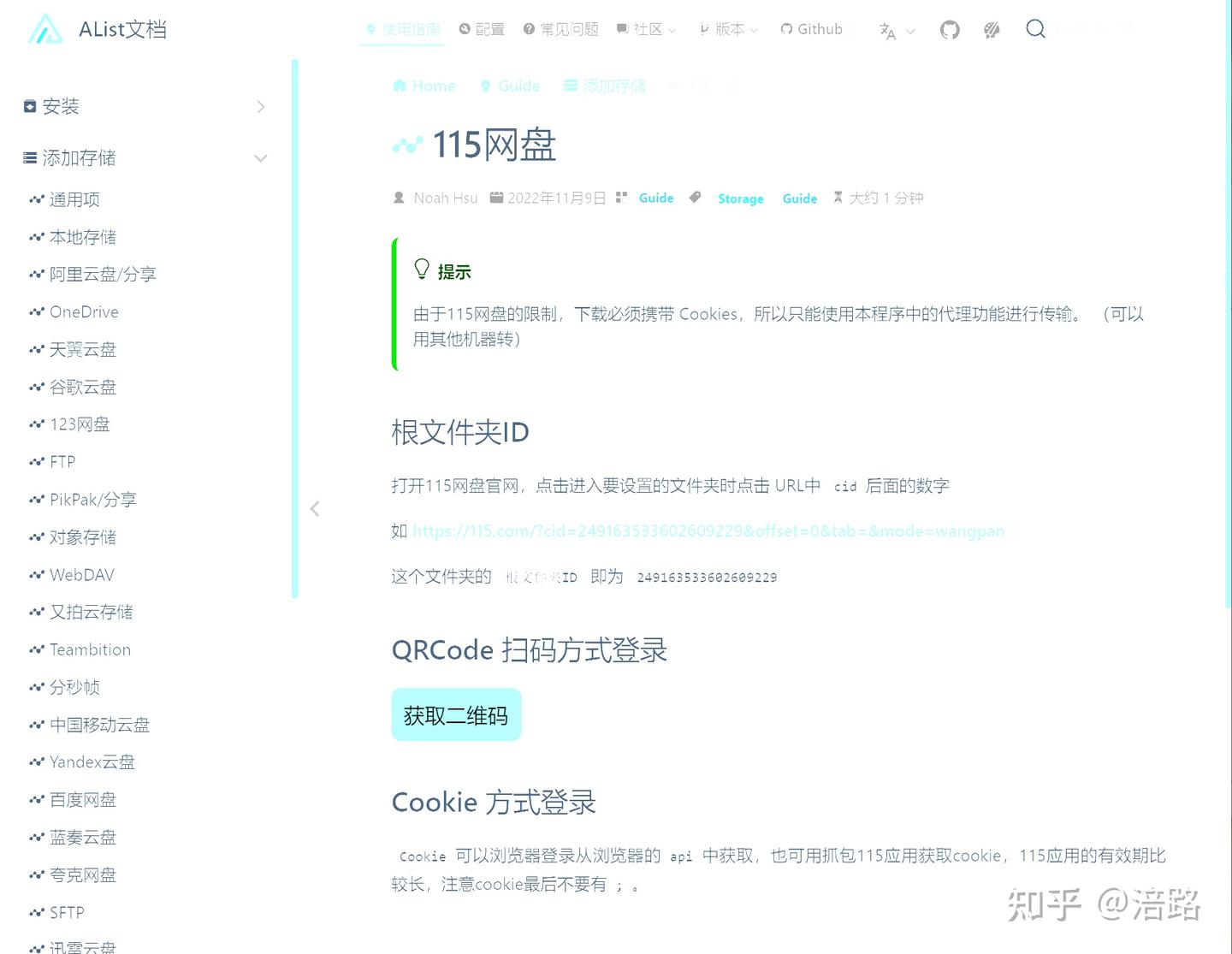1232x954 pixels.
Task: Open the language translation dropdown
Action: click(897, 31)
